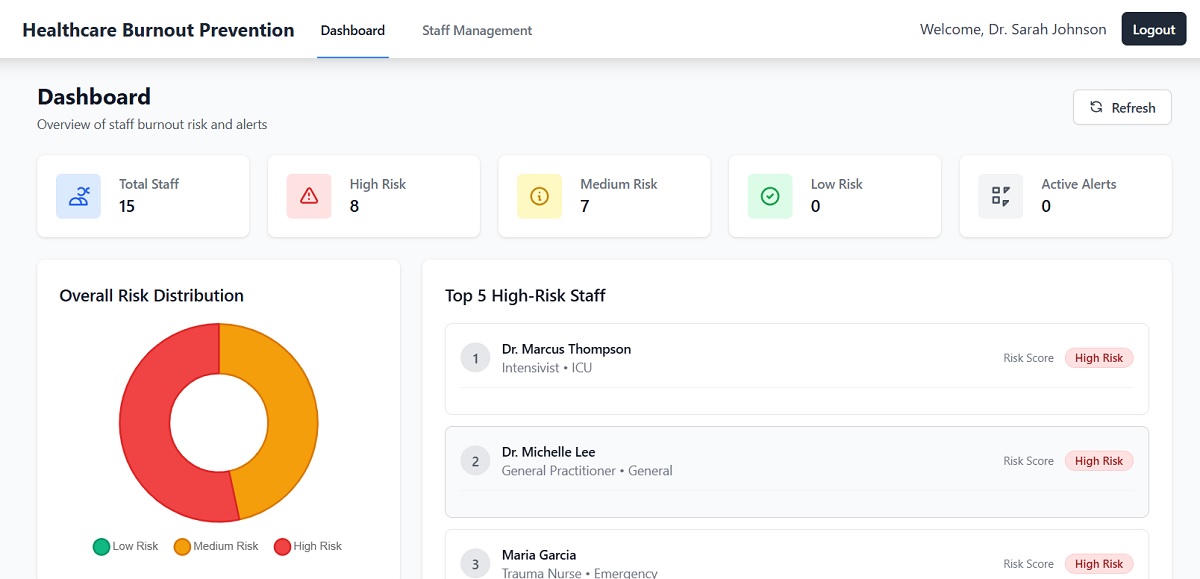Toggle the Medium Risk legend swatch
The image size is (1200, 579).
pyautogui.click(x=182, y=546)
